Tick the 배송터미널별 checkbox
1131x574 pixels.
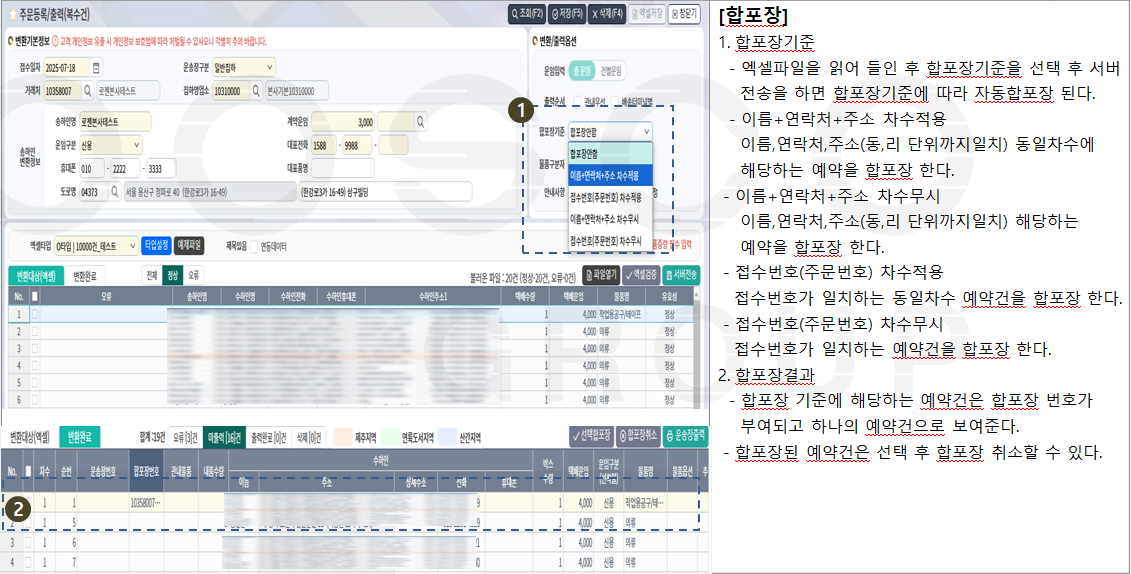point(615,101)
